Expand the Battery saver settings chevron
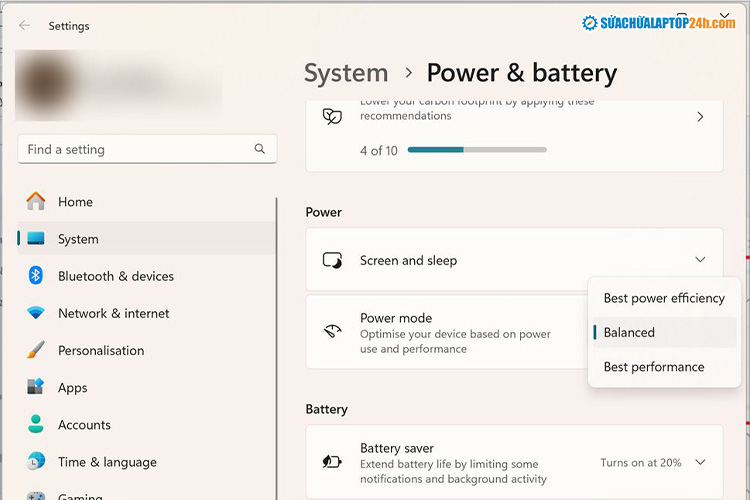 [x=700, y=462]
